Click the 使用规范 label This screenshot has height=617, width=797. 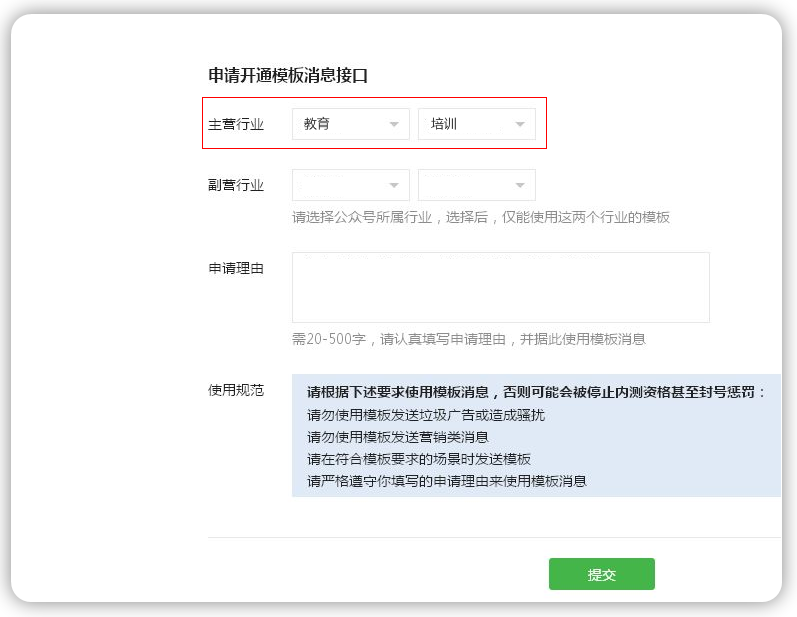(x=236, y=390)
